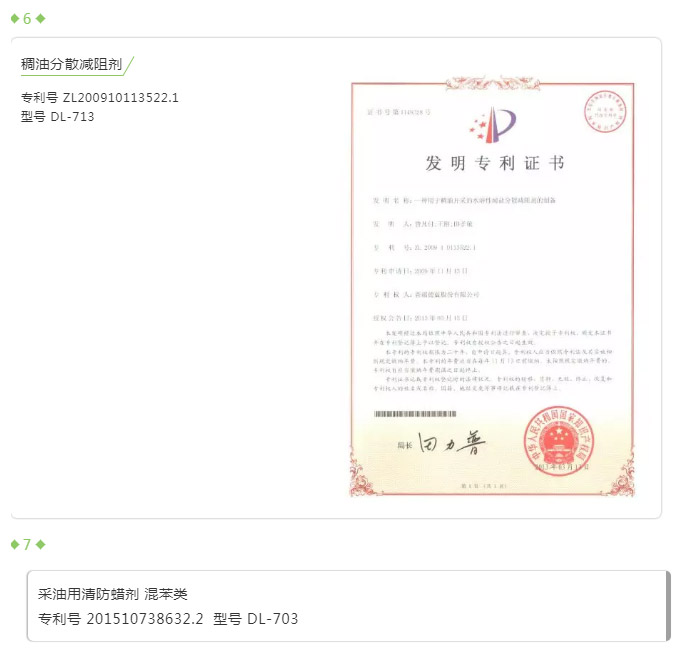688x656 pixels.
Task: Click the green diamond right of number 7
Action: 41,545
